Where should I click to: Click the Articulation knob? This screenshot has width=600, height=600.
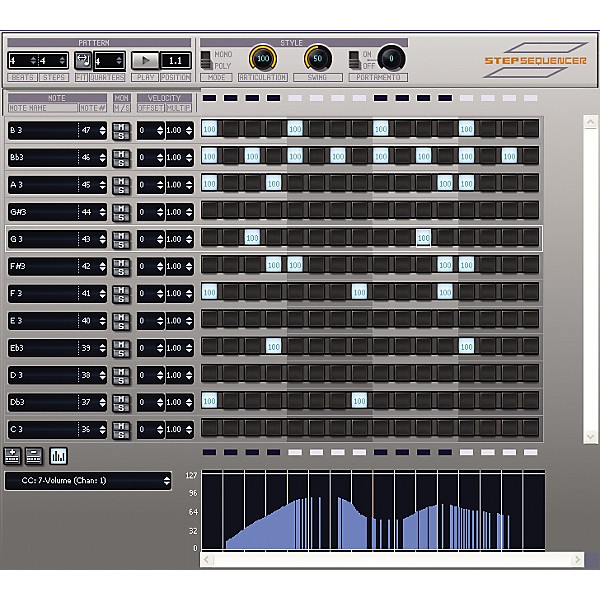tap(262, 59)
